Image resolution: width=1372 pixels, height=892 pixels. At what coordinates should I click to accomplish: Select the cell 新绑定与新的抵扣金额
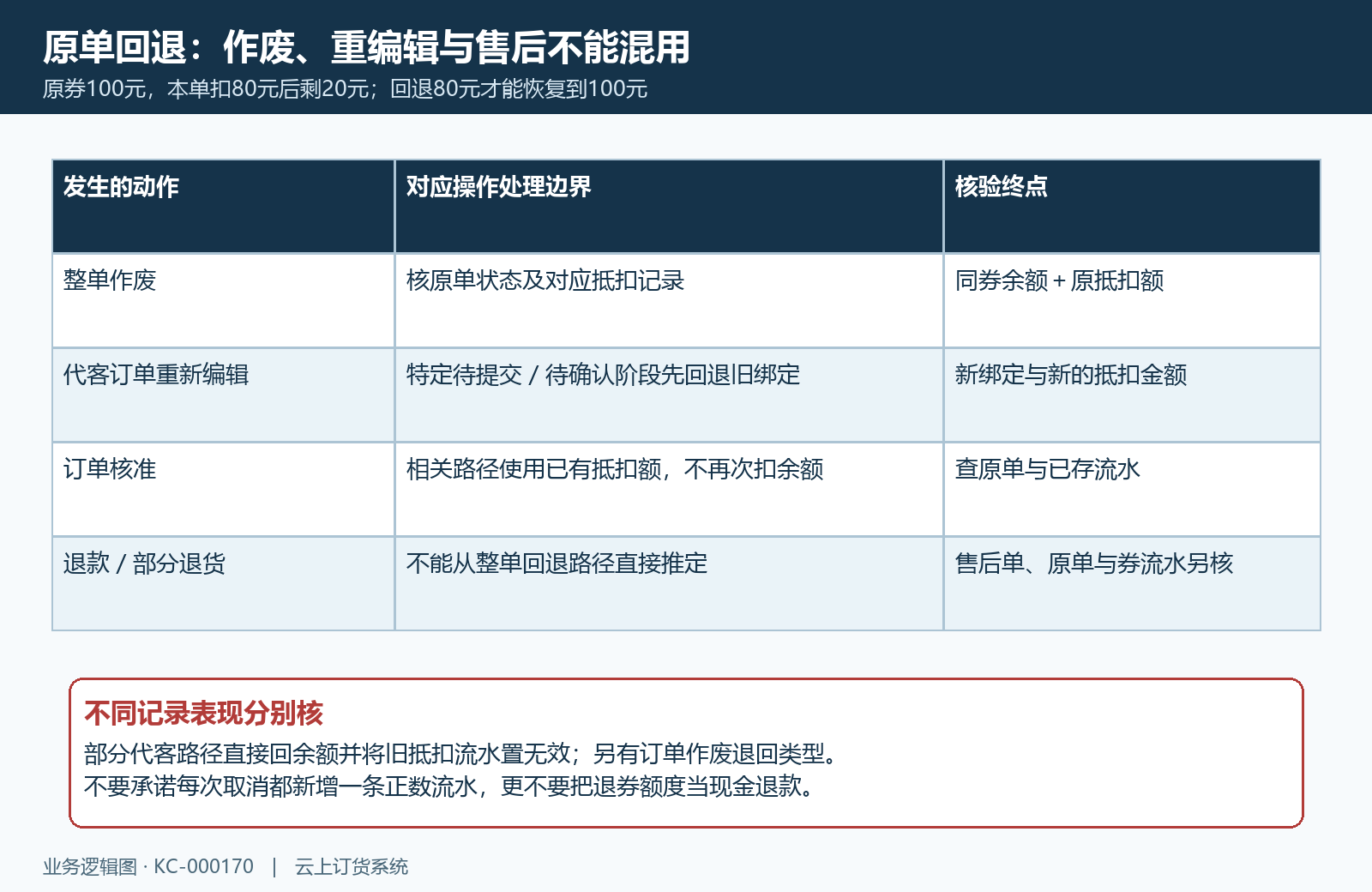[x=1132, y=395]
